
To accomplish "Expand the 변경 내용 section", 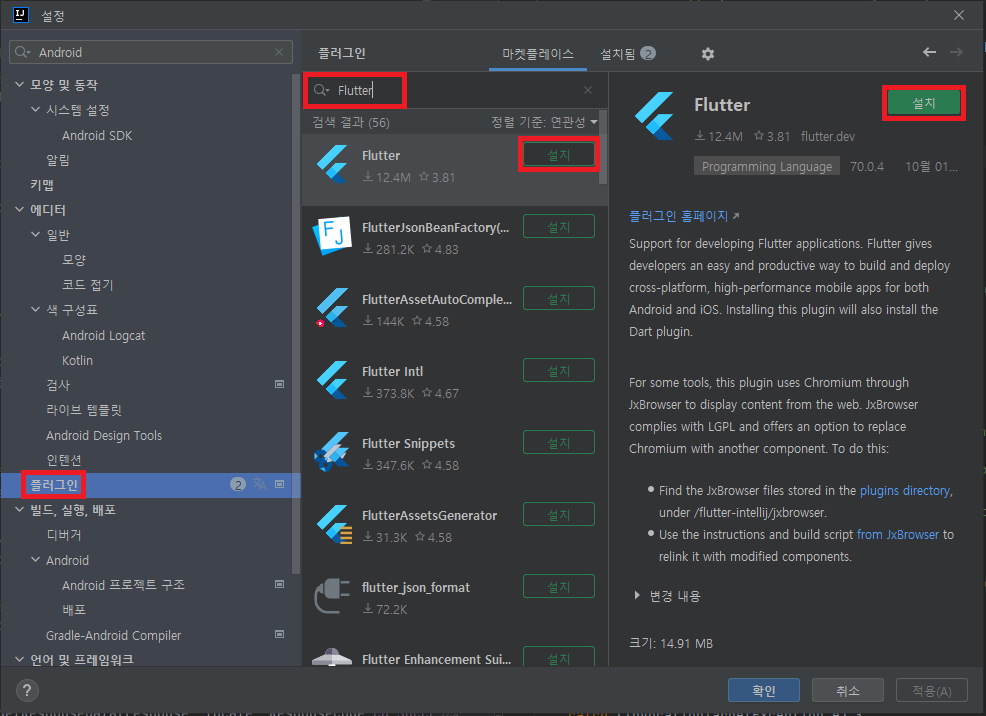I will point(637,595).
